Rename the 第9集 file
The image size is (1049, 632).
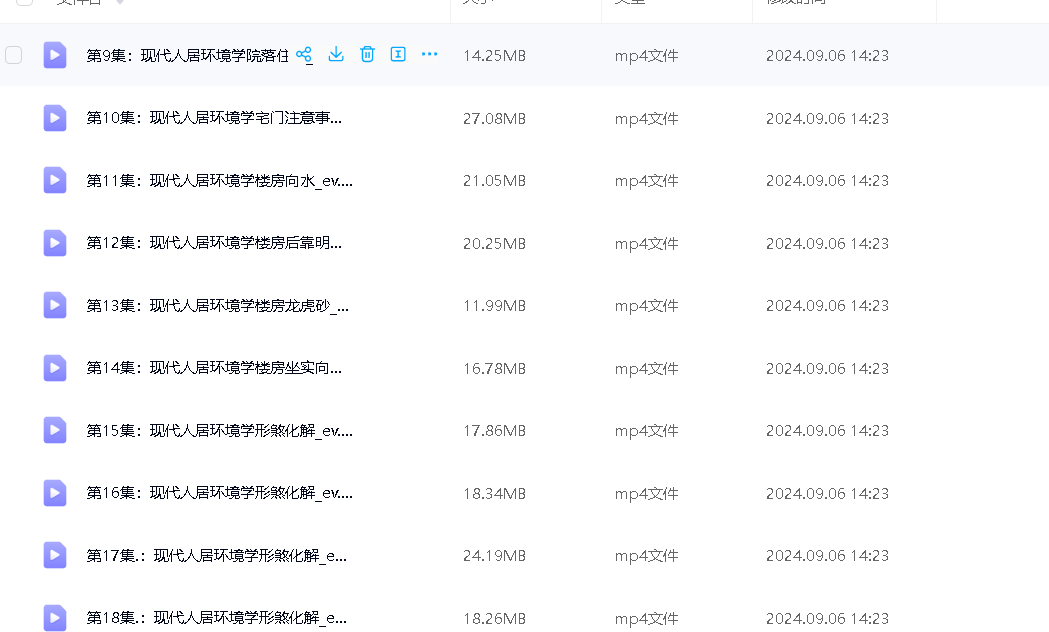click(x=398, y=54)
